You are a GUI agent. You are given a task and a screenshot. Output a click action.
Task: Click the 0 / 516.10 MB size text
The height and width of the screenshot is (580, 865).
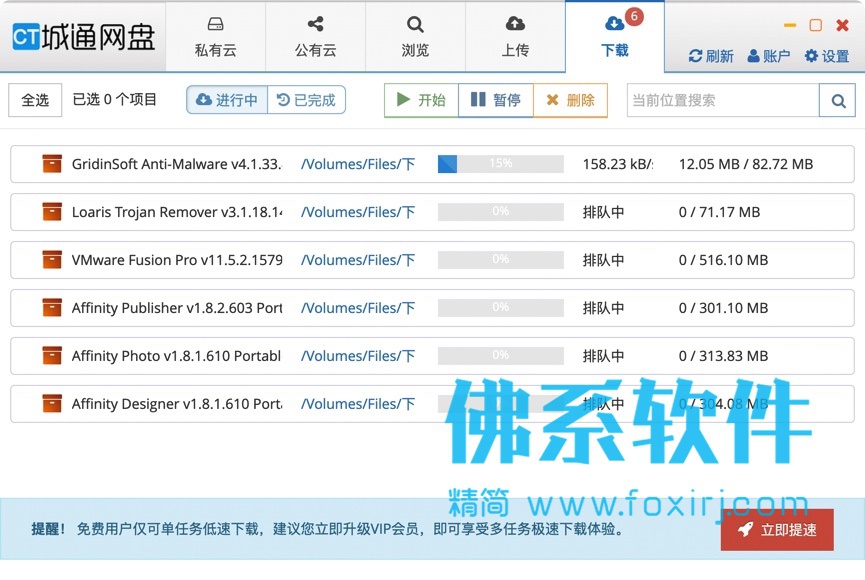coord(723,260)
